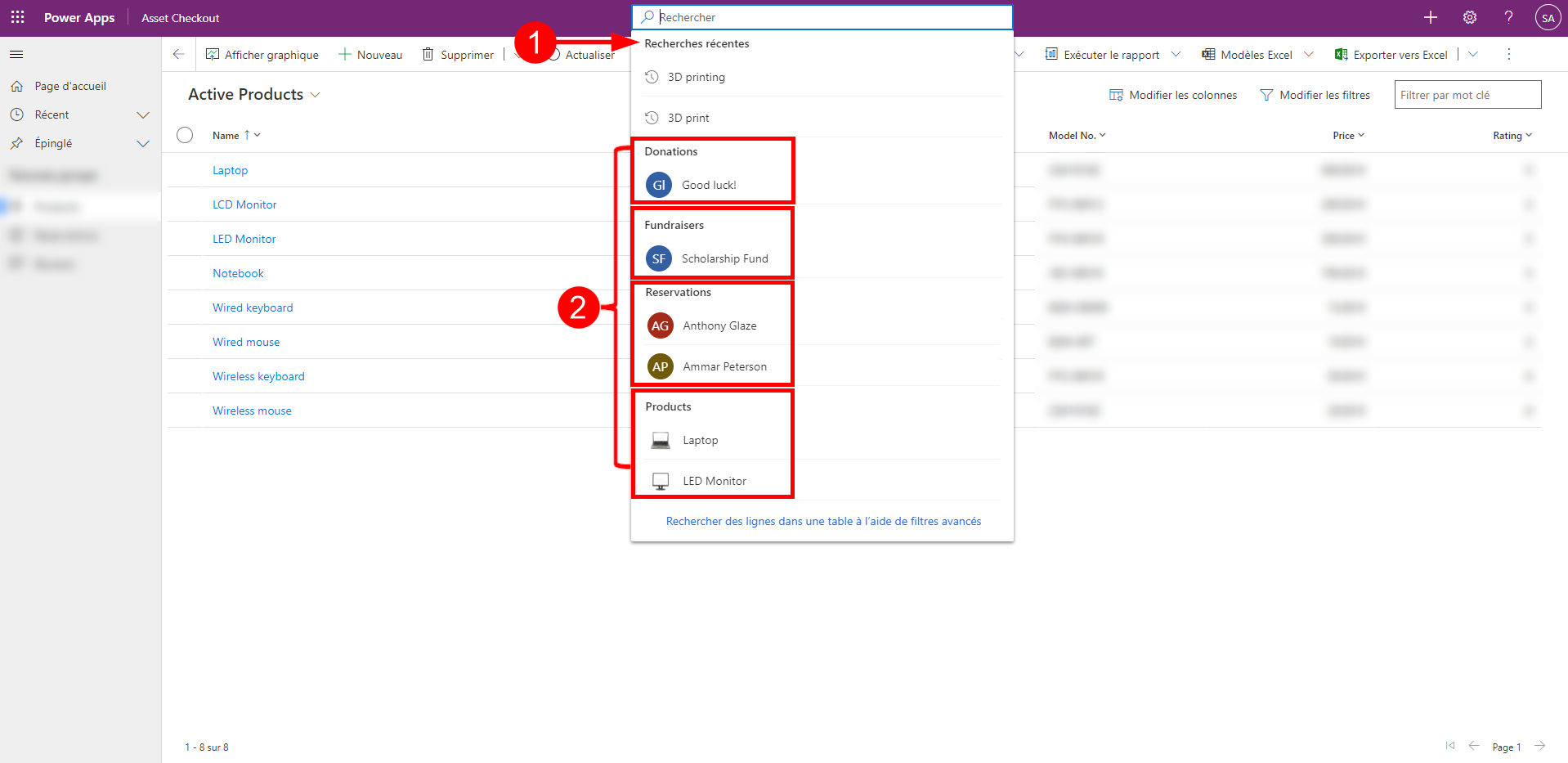1568x763 pixels.
Task: Click the create (+) icon in top bar
Action: click(1430, 17)
